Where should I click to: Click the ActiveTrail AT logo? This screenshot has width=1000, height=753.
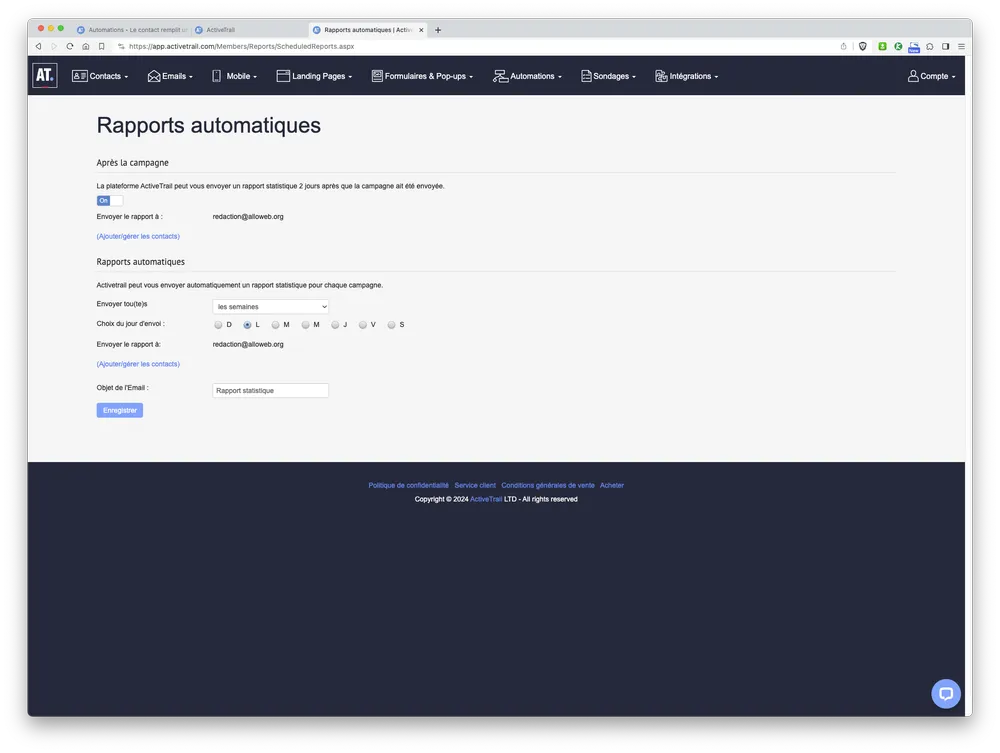pyautogui.click(x=44, y=75)
